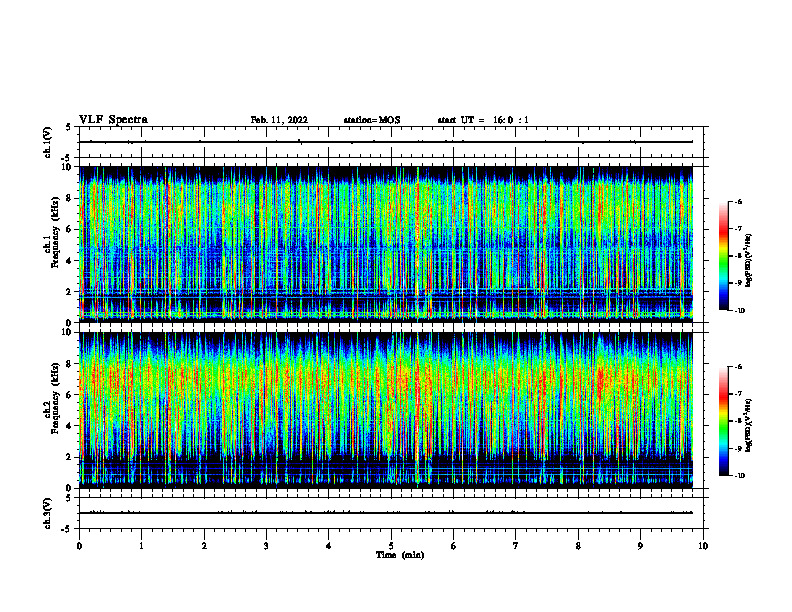Click the "-10" label on ch.2 color bar
This screenshot has height=612, width=792.
[740, 476]
